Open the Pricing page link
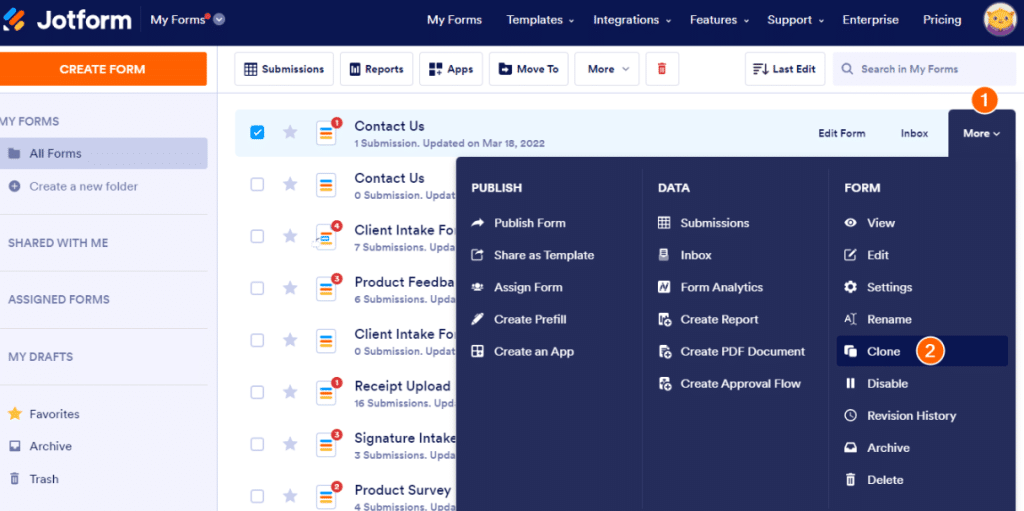 coord(942,20)
